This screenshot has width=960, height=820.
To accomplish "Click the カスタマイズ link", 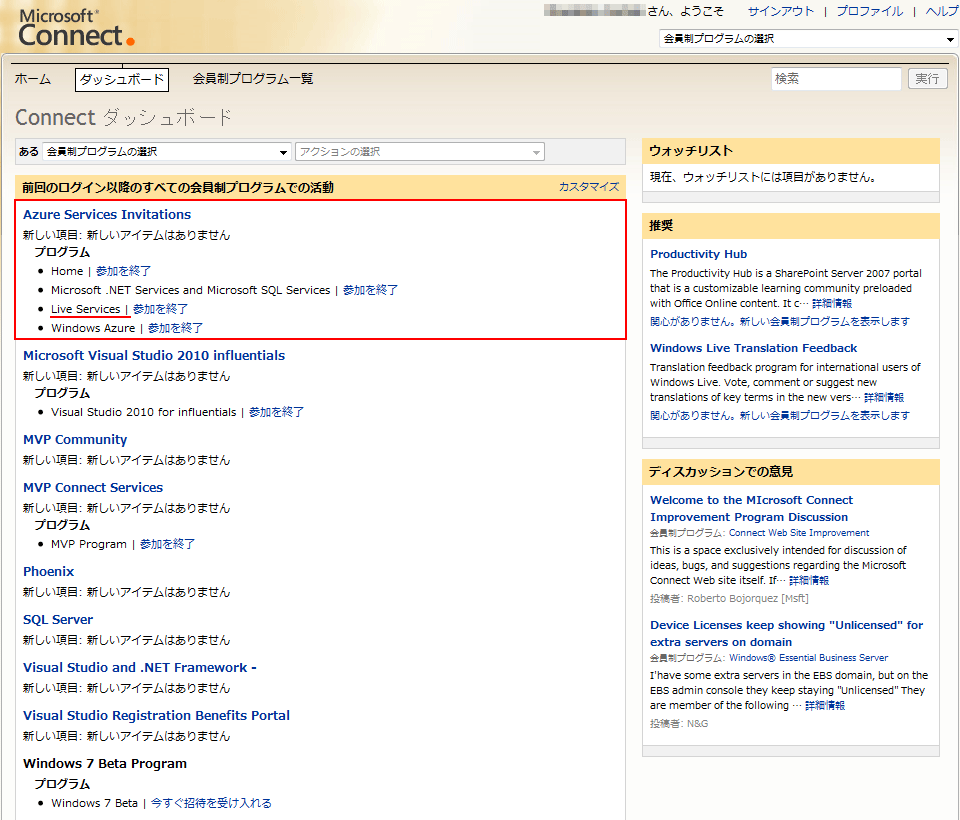I will (x=589, y=187).
